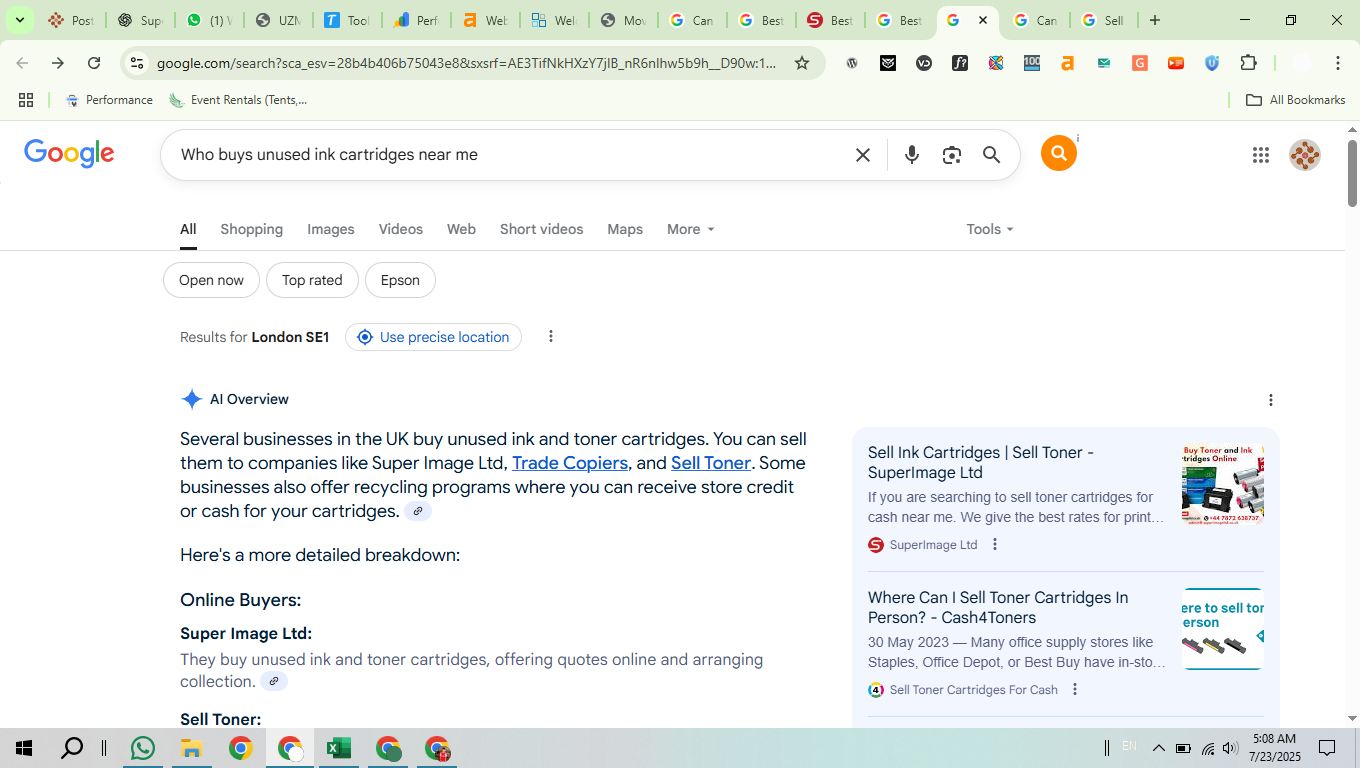Image resolution: width=1360 pixels, height=768 pixels.
Task: Reload the current page
Action: point(94,63)
